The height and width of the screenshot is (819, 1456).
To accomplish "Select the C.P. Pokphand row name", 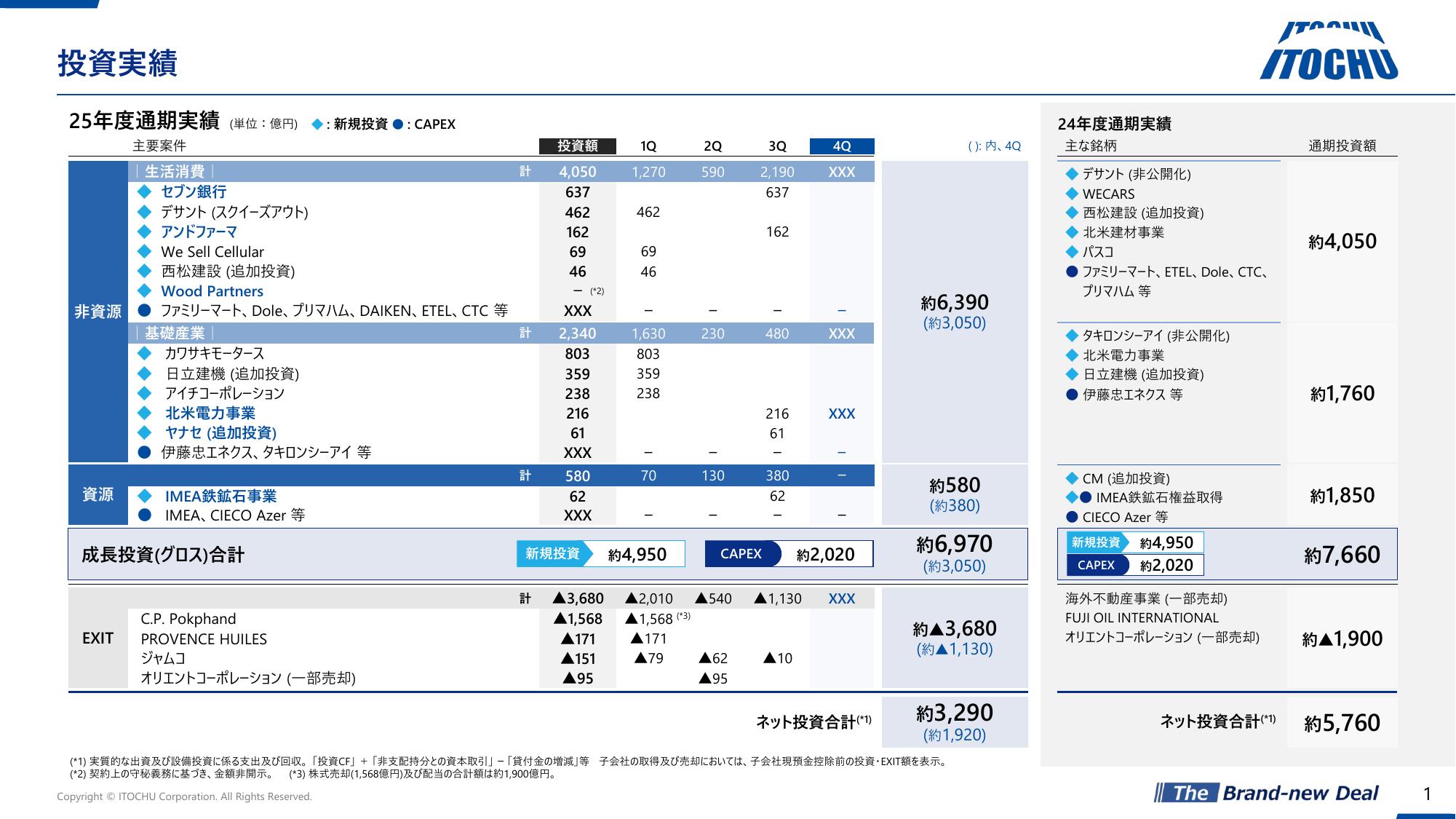I will click(188, 619).
